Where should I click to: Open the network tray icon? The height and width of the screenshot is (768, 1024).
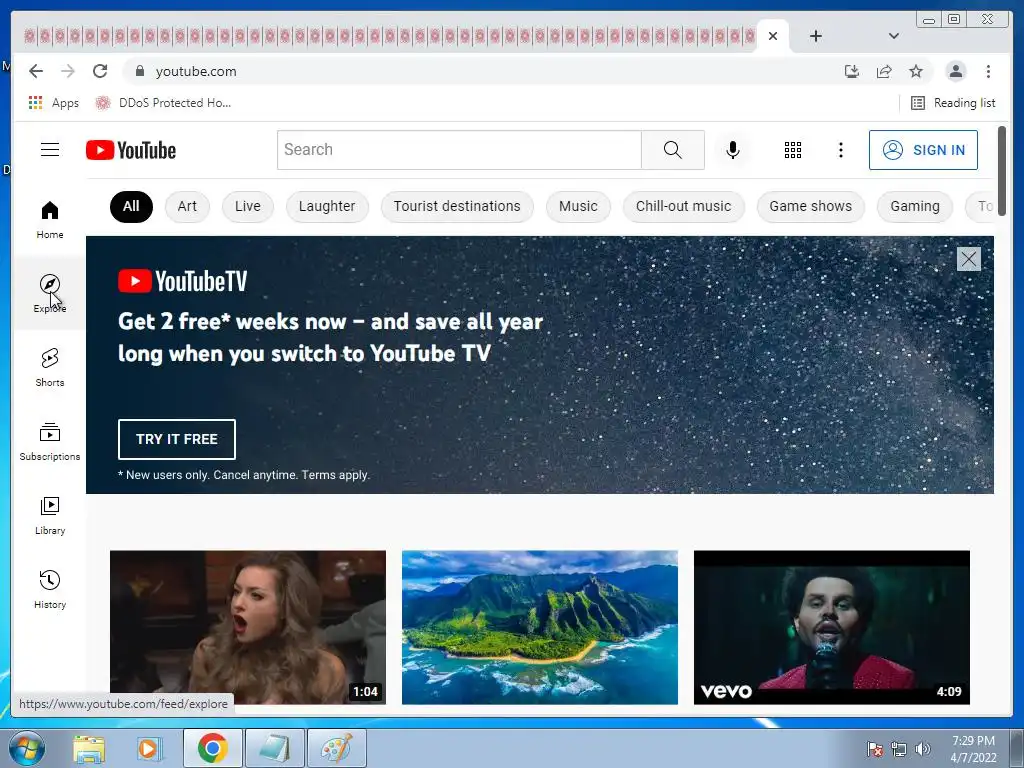point(899,749)
